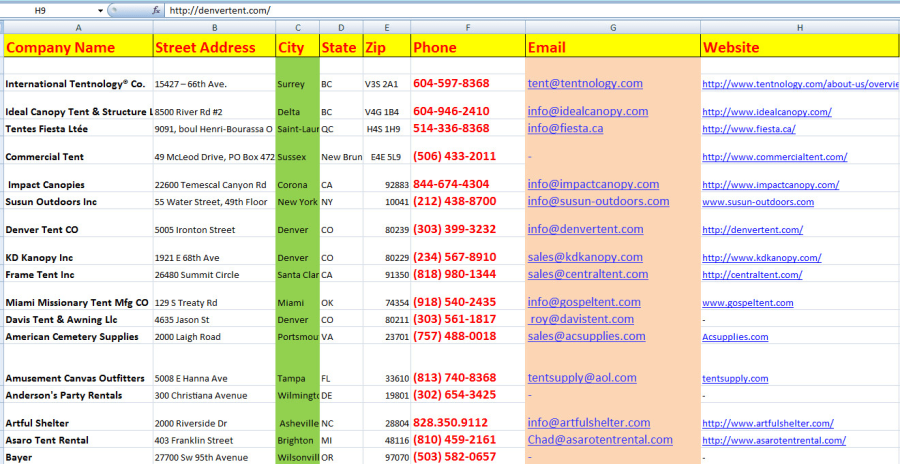Select column G header
900x464 pixels.
tap(613, 28)
